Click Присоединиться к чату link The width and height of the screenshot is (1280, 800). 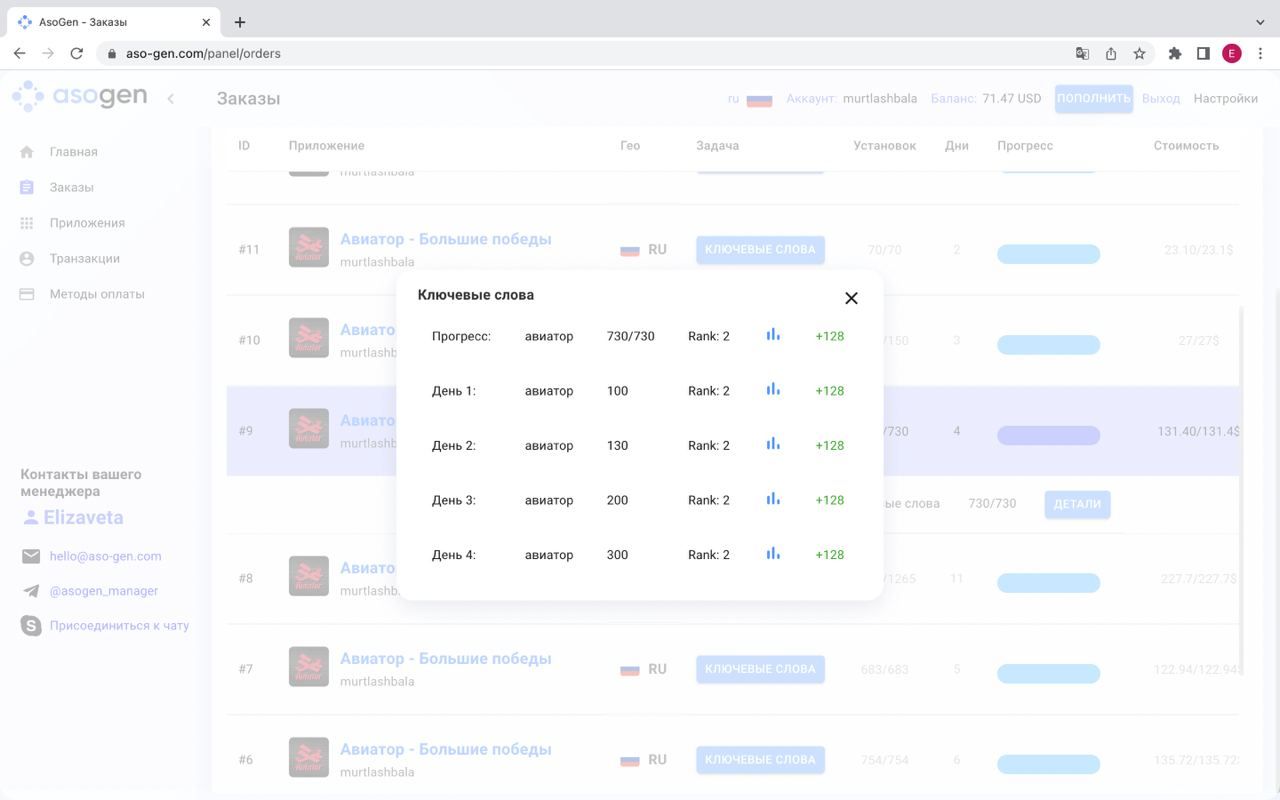(119, 625)
